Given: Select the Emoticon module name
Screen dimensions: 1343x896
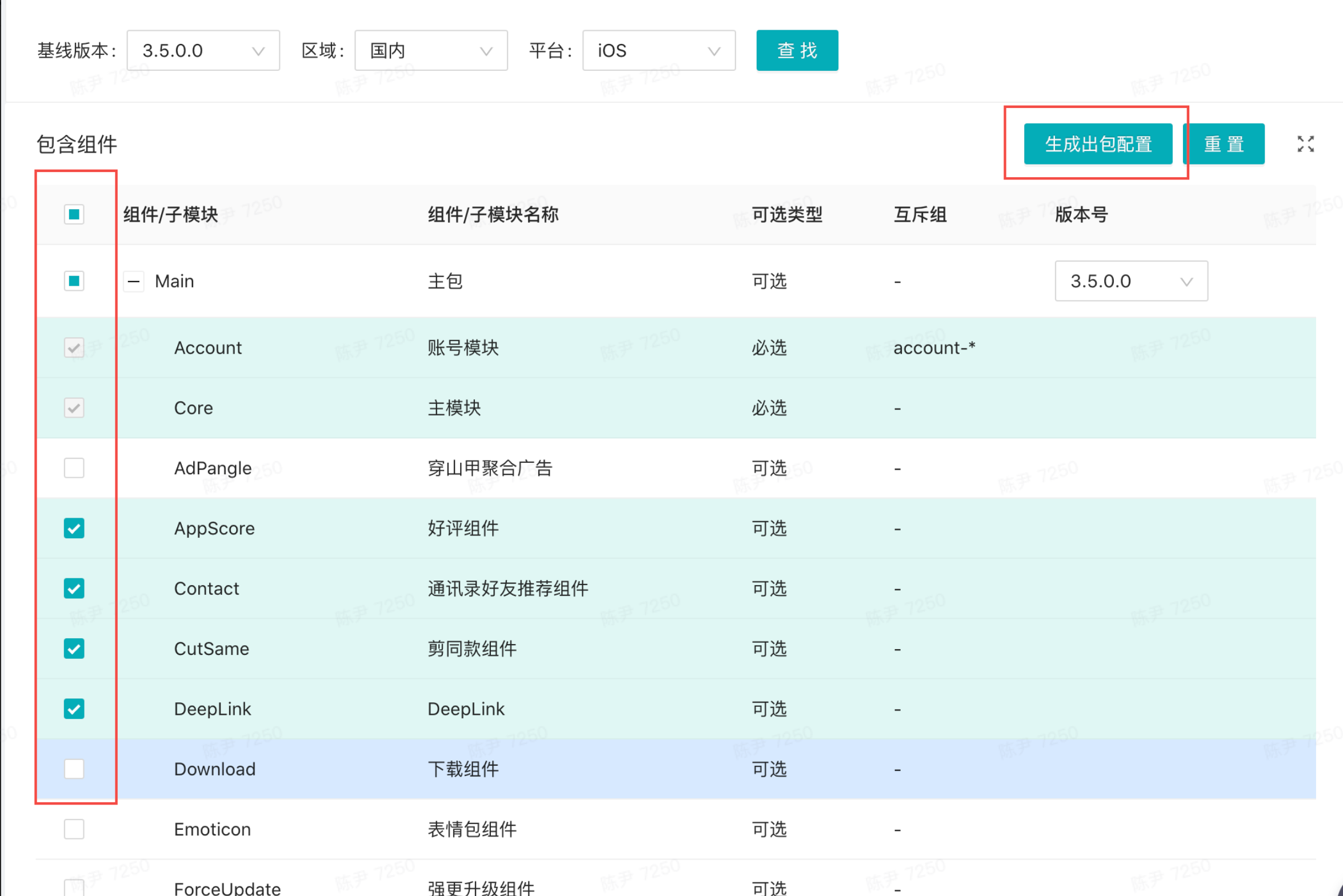Looking at the screenshot, I should pos(213,829).
